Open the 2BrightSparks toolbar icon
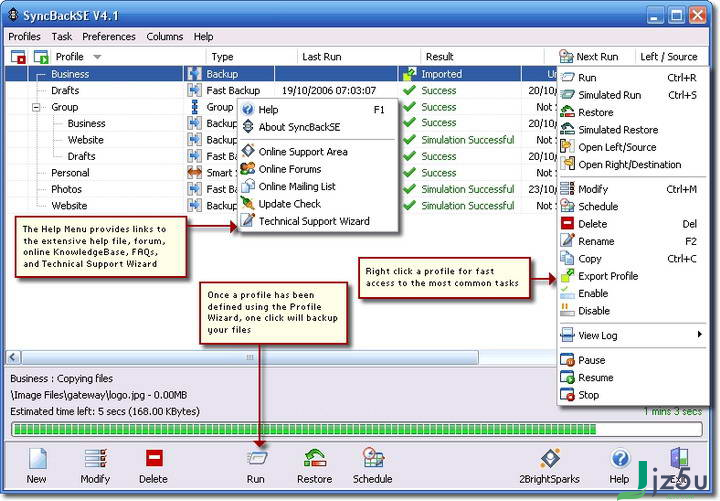The width and height of the screenshot is (720, 501). 550,458
